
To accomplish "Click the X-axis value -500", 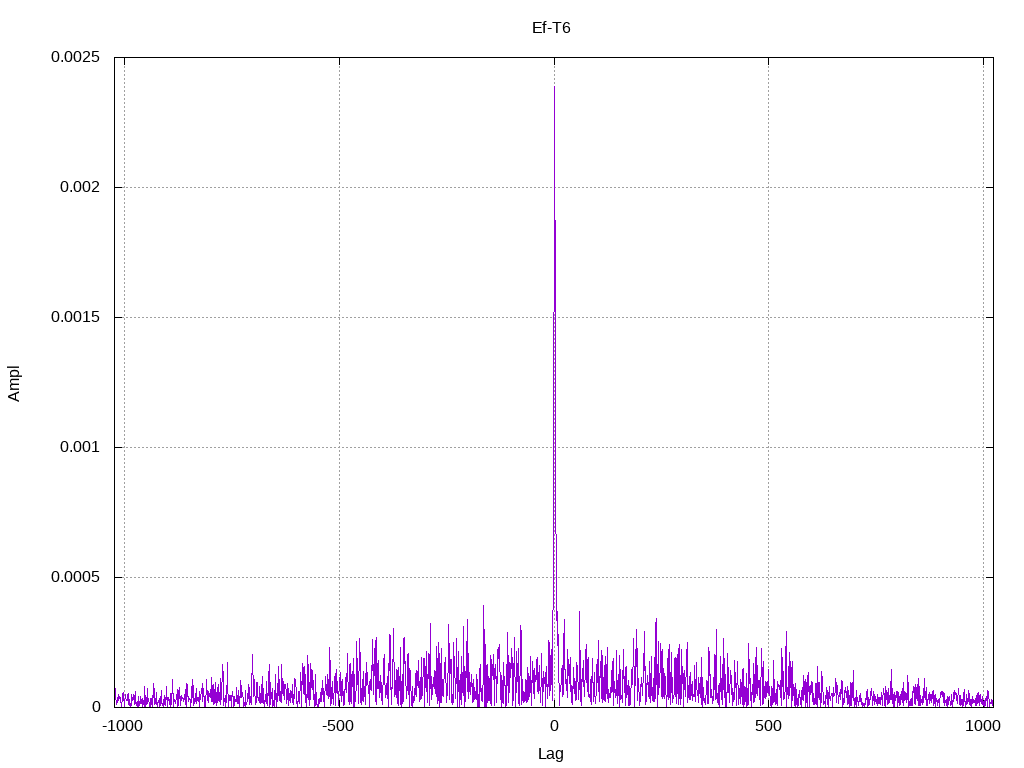I will (x=338, y=726).
